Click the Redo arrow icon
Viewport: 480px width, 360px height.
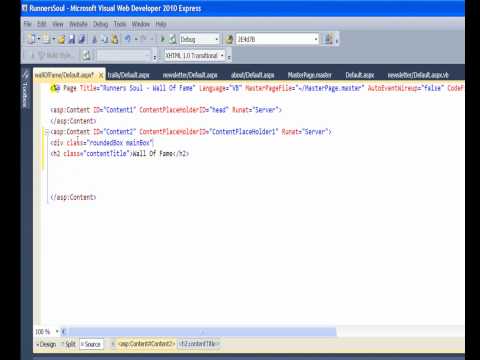(143, 39)
